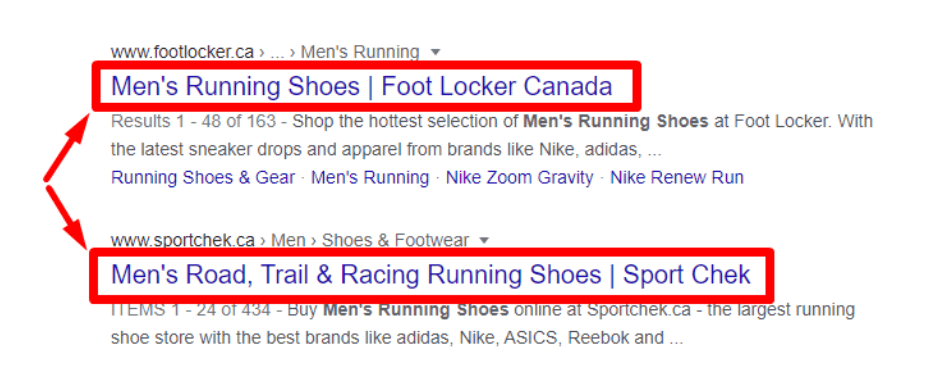939x375 pixels.
Task: Select the Shoes & Footwear breadcrumb
Action: pos(395,241)
